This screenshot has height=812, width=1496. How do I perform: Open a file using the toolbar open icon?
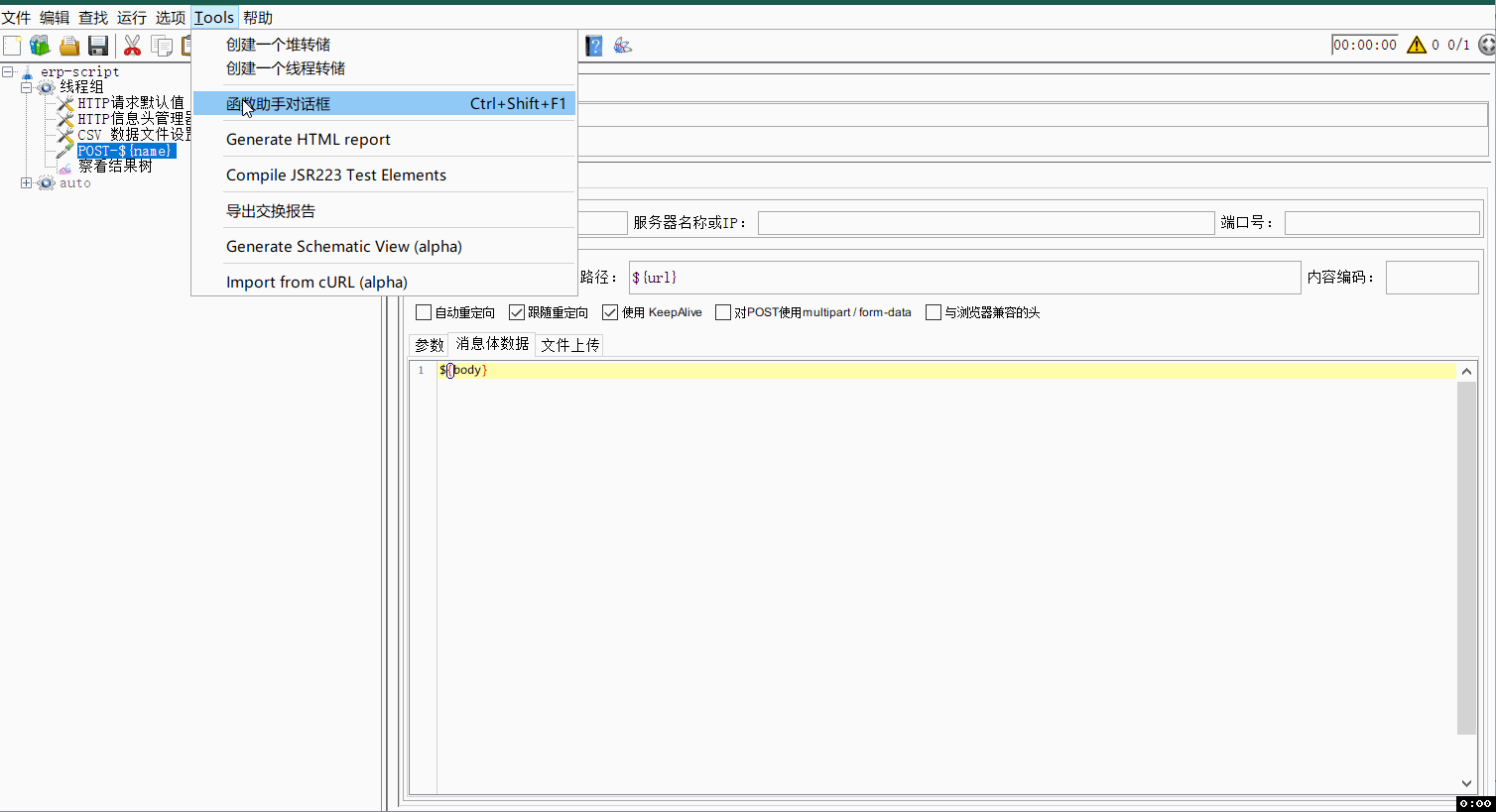[68, 45]
